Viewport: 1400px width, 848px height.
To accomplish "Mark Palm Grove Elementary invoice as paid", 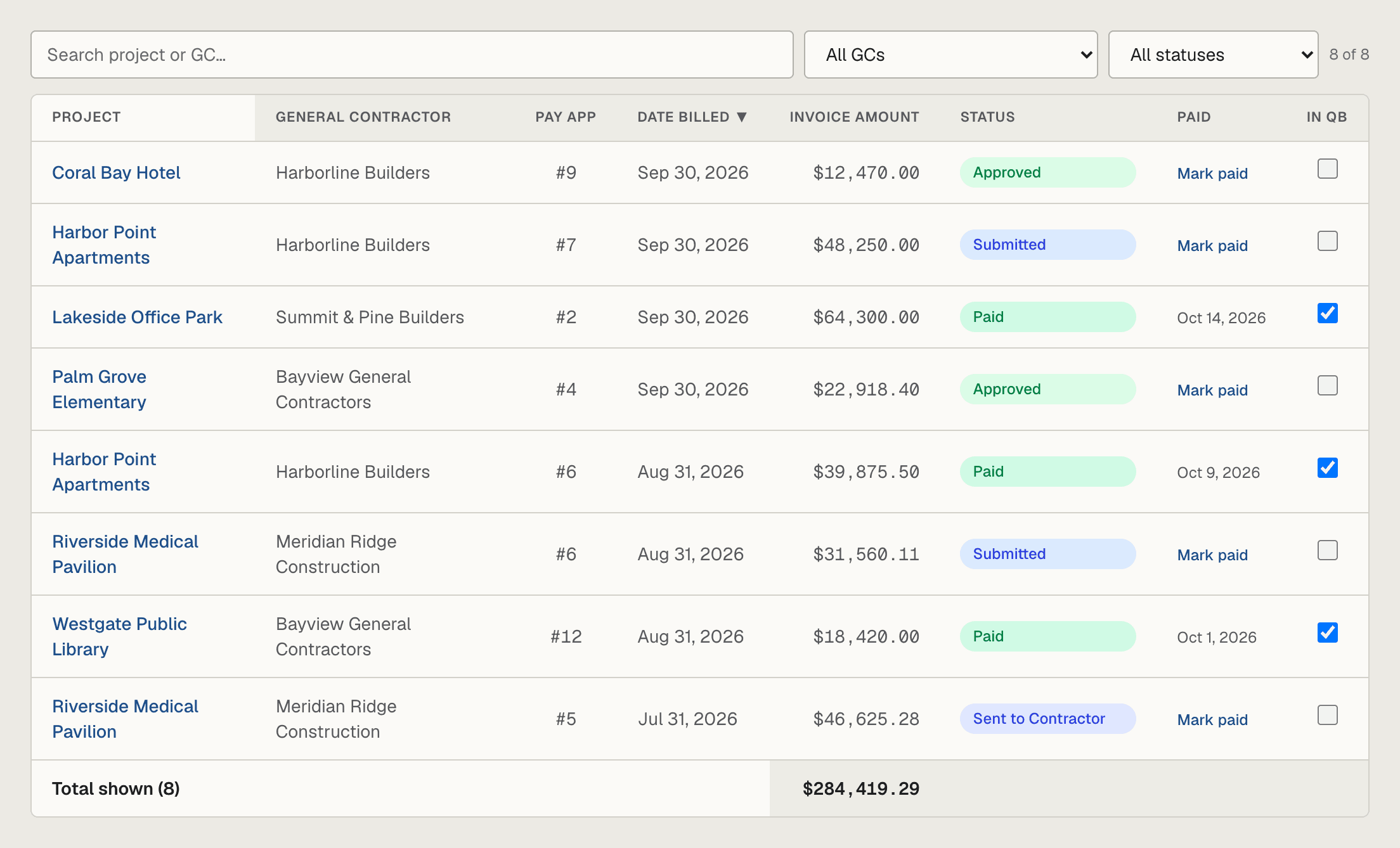I will pos(1212,390).
